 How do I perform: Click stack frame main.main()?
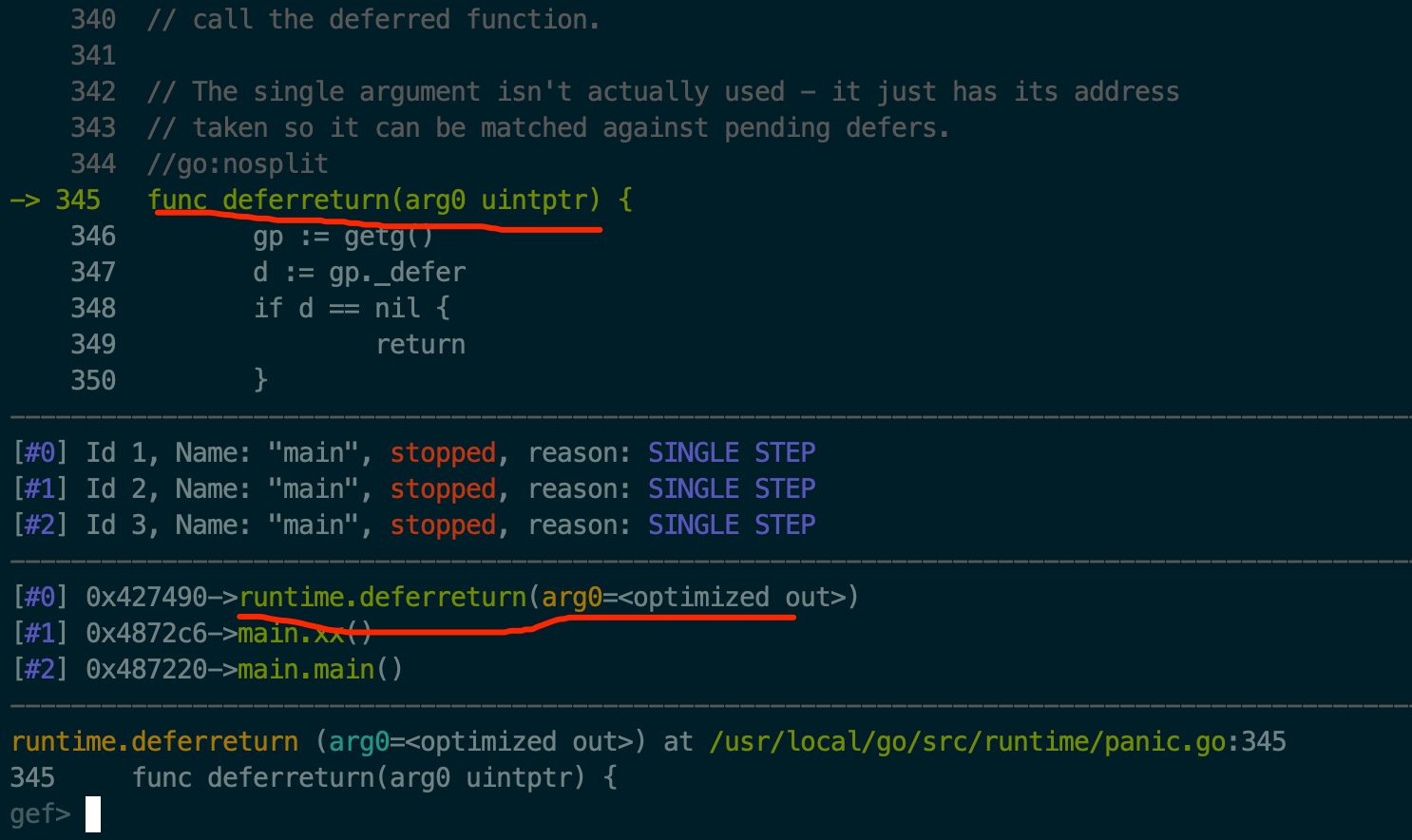tap(320, 669)
